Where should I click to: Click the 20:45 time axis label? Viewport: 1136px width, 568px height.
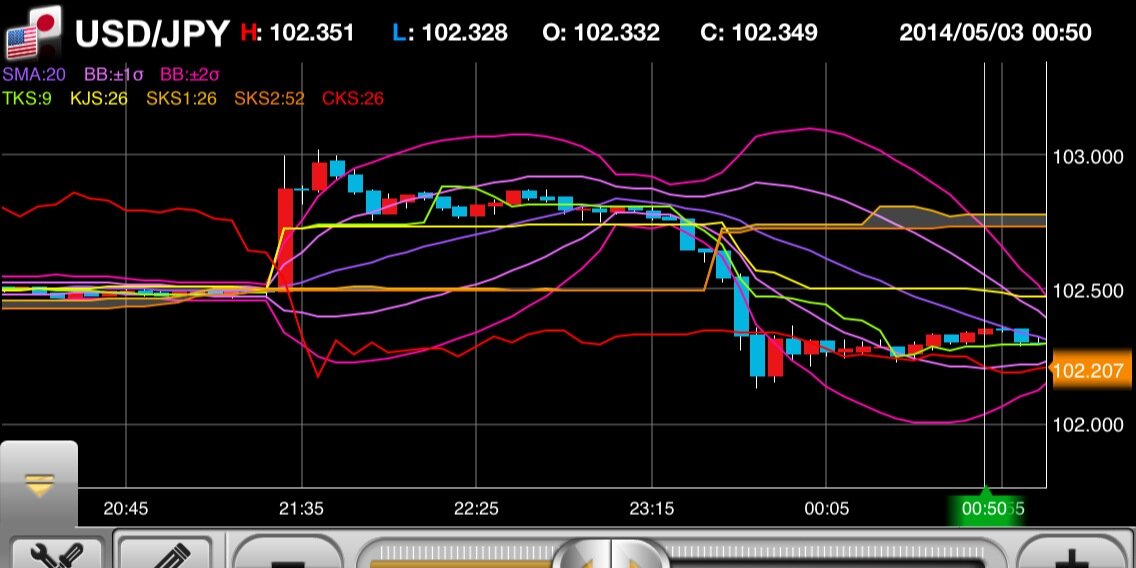tap(125, 509)
